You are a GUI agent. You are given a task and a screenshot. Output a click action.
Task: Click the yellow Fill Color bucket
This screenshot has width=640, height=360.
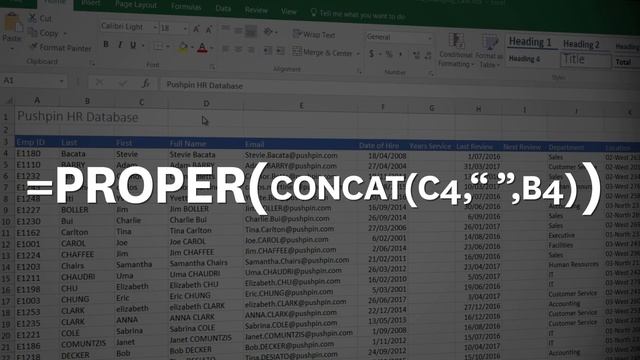(x=183, y=48)
